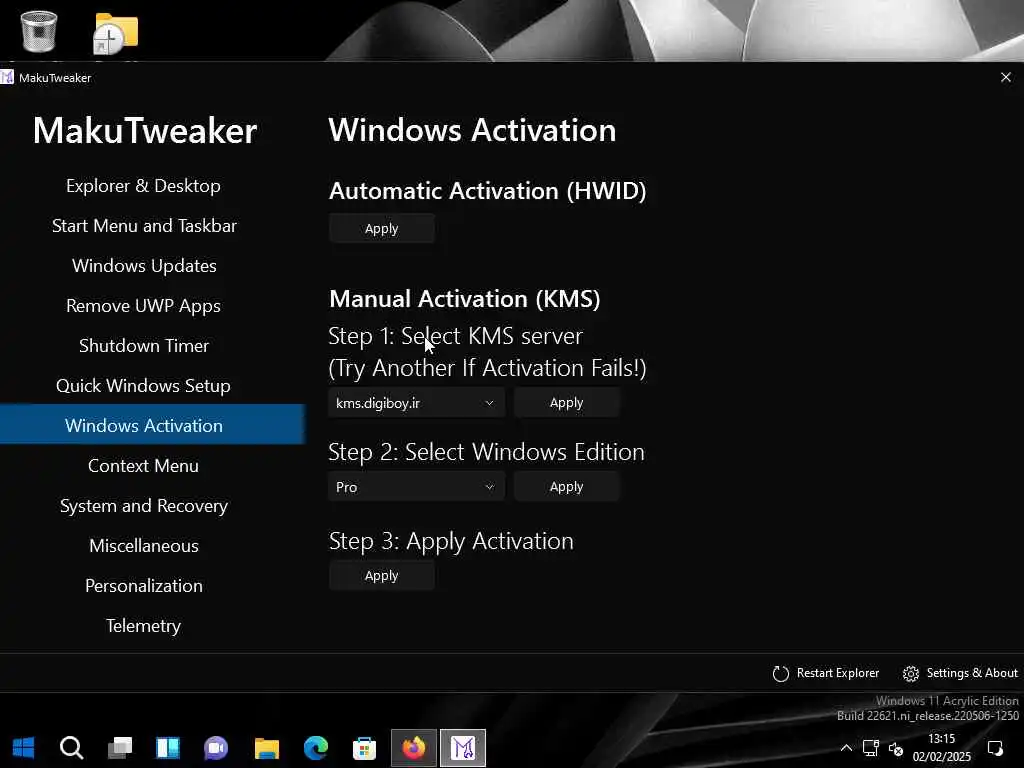Launch the Chat app from taskbar

(x=216, y=748)
